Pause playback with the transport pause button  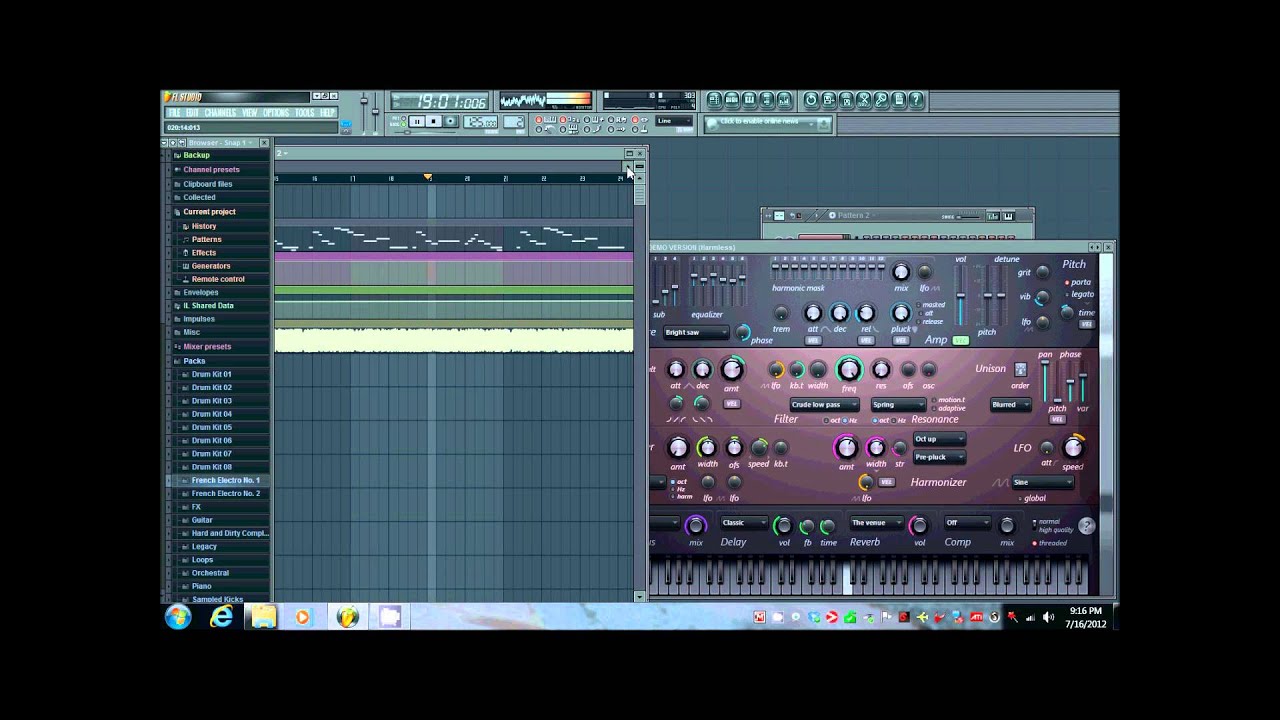pos(417,121)
